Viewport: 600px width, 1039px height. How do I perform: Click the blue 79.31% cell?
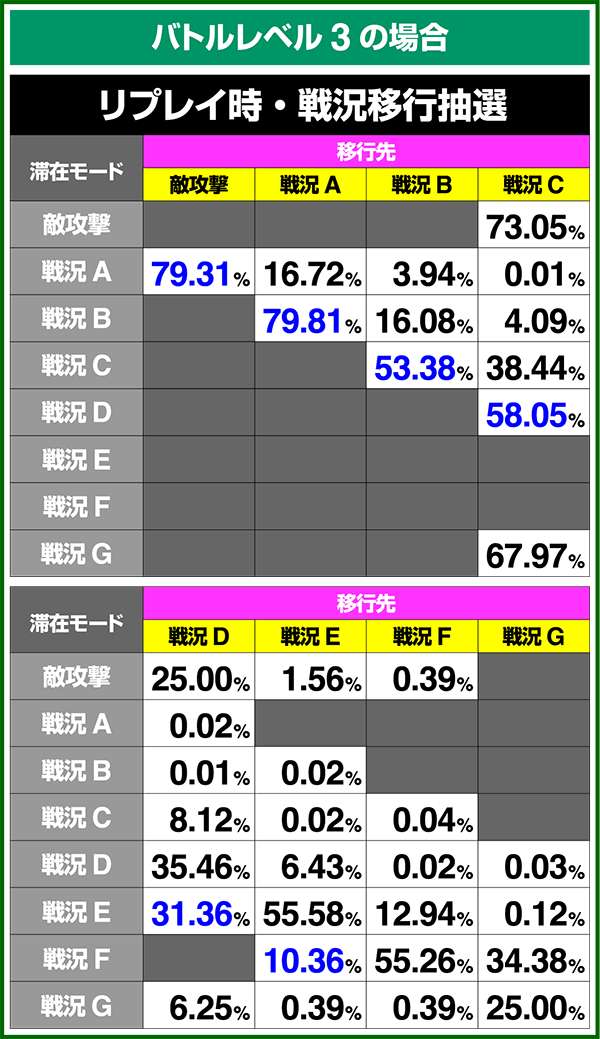pyautogui.click(x=199, y=272)
